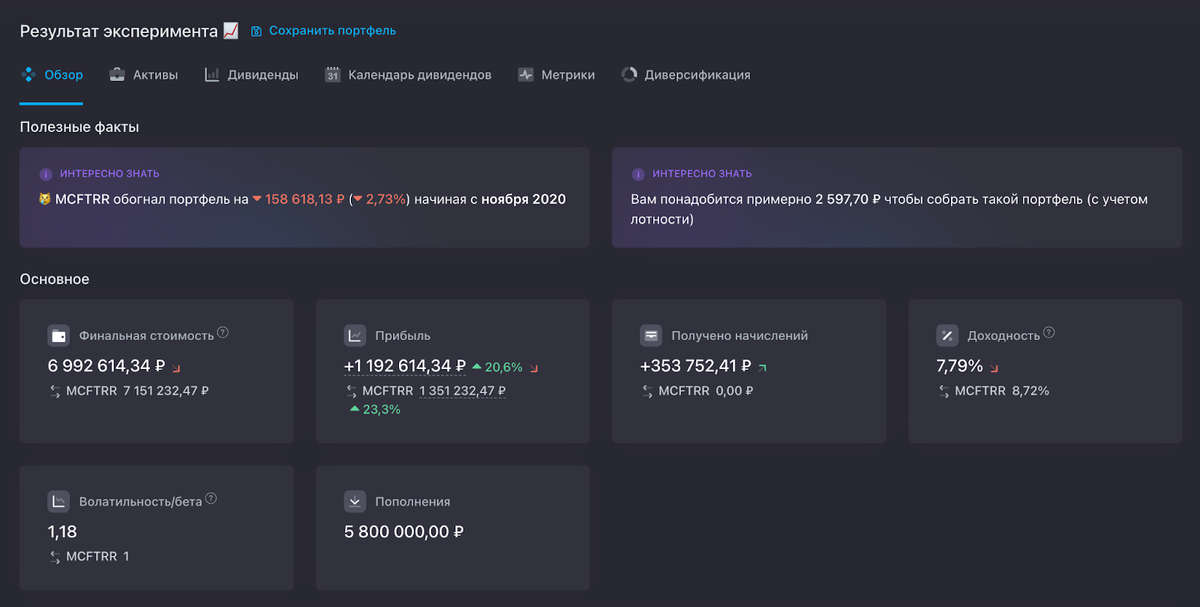Click the Сохранить портфель link
The width and height of the screenshot is (1200, 607).
[x=332, y=31]
